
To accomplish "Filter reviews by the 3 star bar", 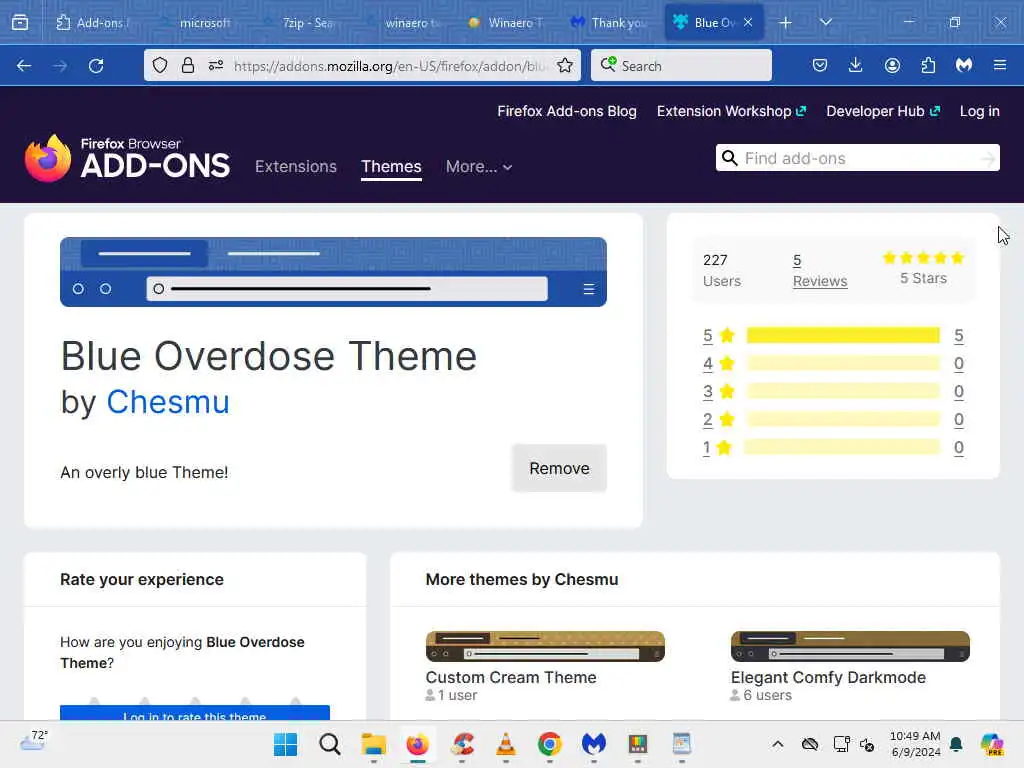I will pos(843,391).
